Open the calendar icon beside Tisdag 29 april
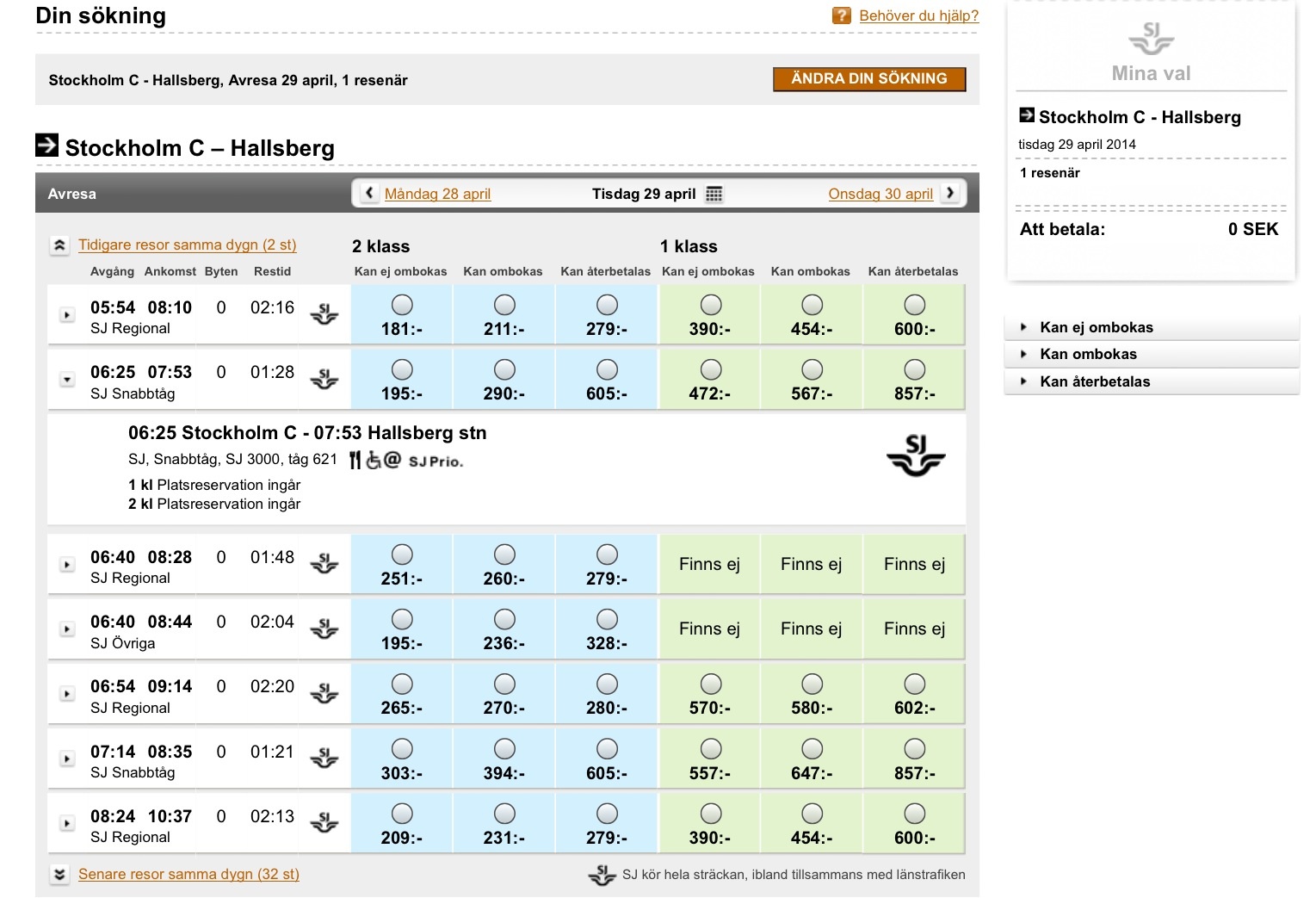1316x898 pixels. (x=714, y=194)
